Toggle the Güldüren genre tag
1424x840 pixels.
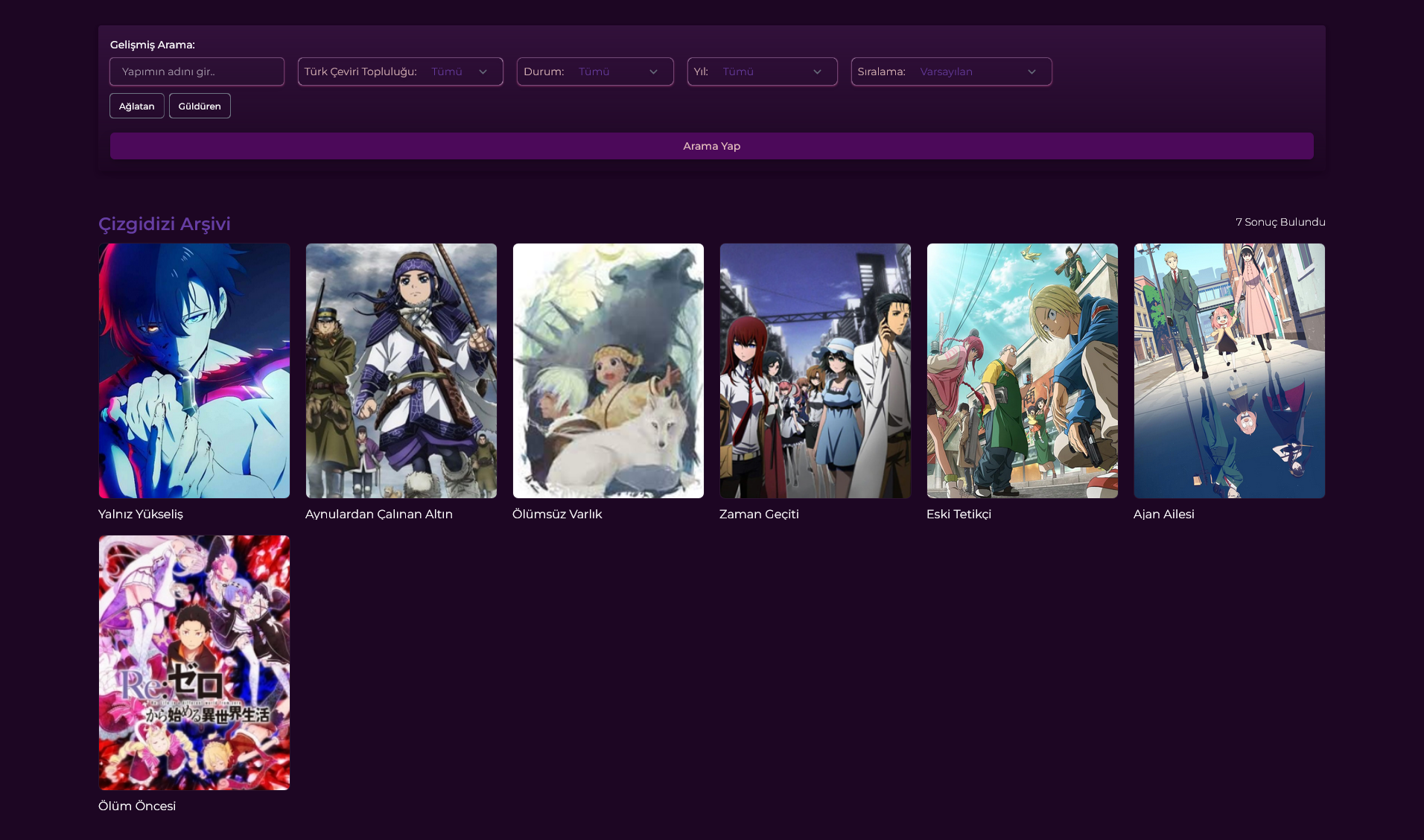point(200,106)
